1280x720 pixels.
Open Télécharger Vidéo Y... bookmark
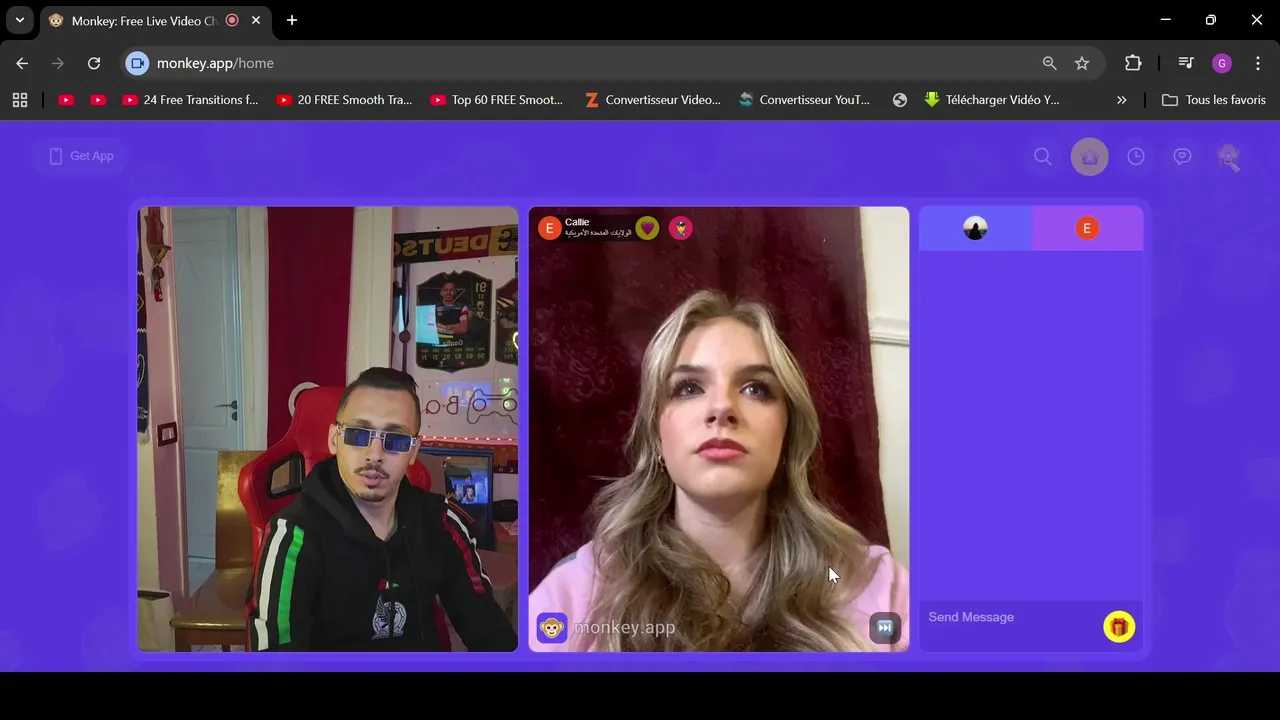coord(992,100)
